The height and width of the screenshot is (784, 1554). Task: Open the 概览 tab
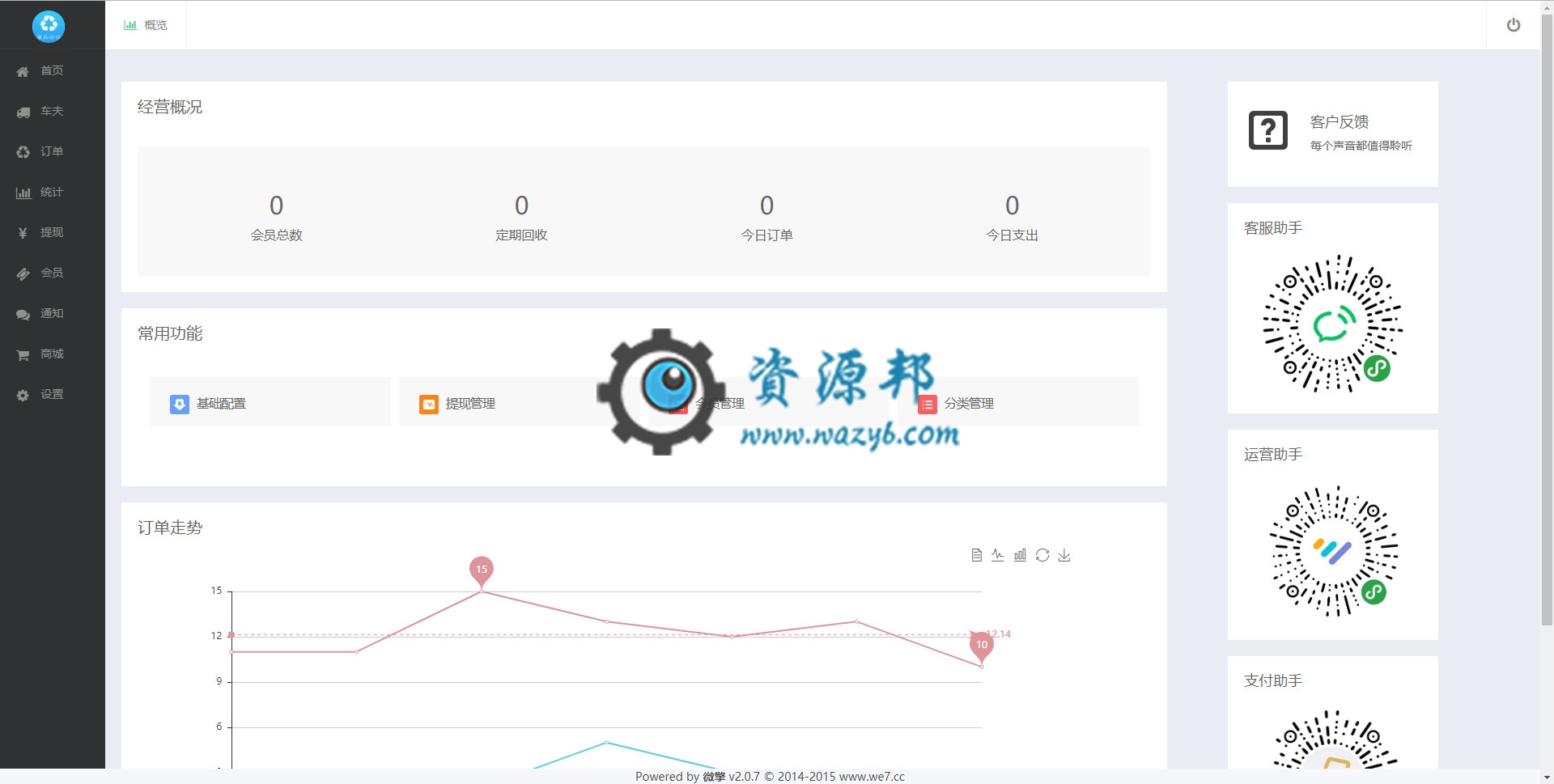coord(146,25)
